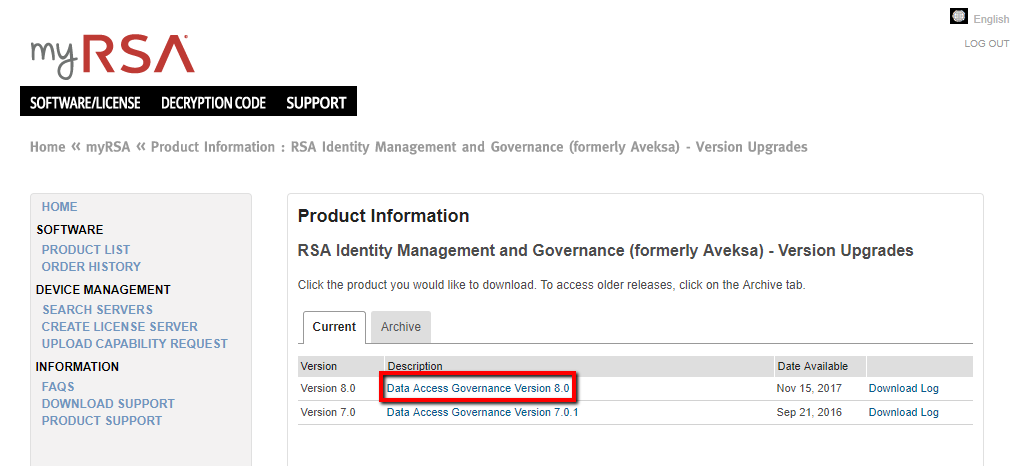Switch to the Archive tab
1019x466 pixels.
[x=400, y=327]
